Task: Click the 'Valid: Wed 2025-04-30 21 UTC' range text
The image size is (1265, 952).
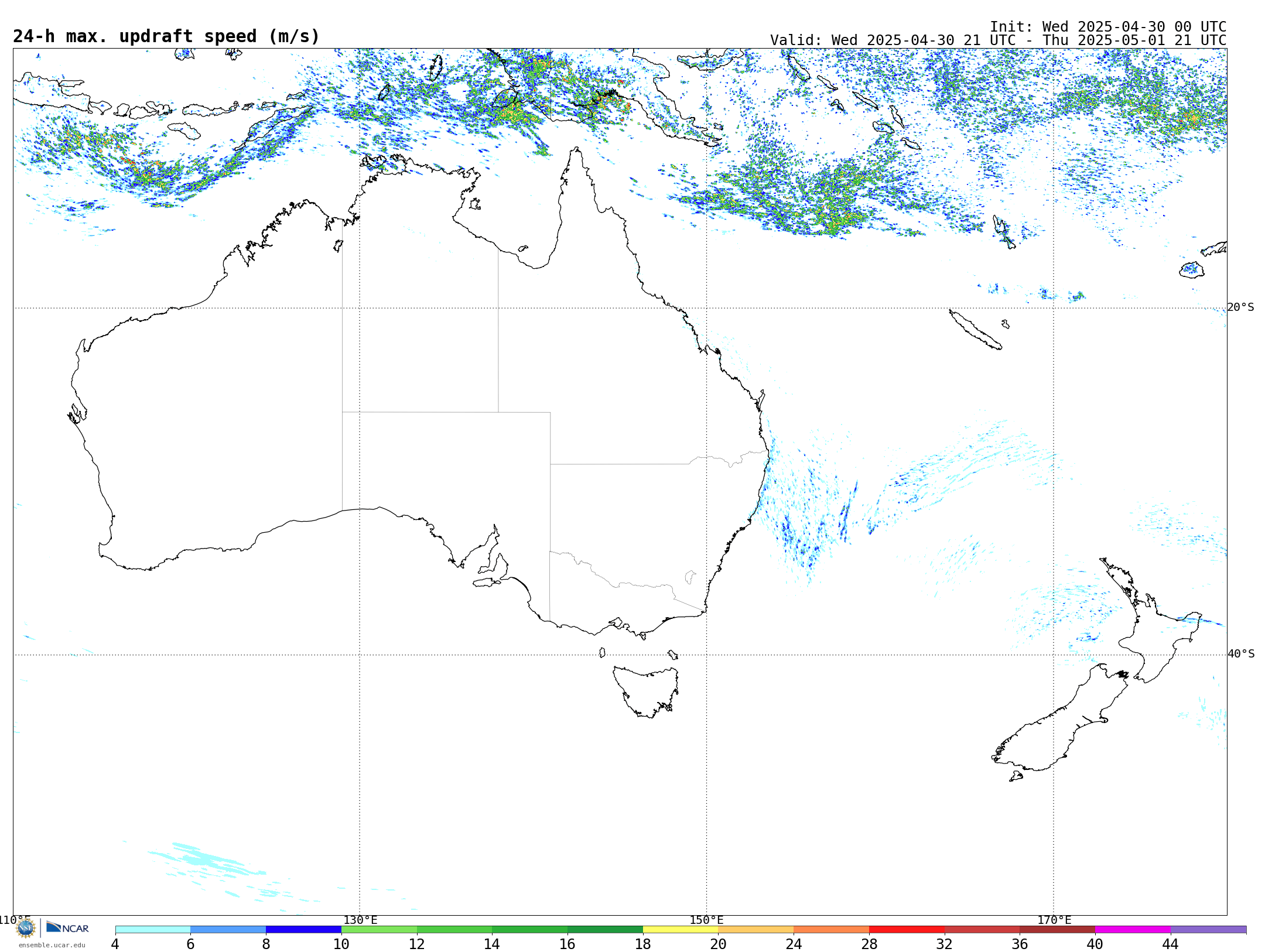Action: (x=998, y=40)
